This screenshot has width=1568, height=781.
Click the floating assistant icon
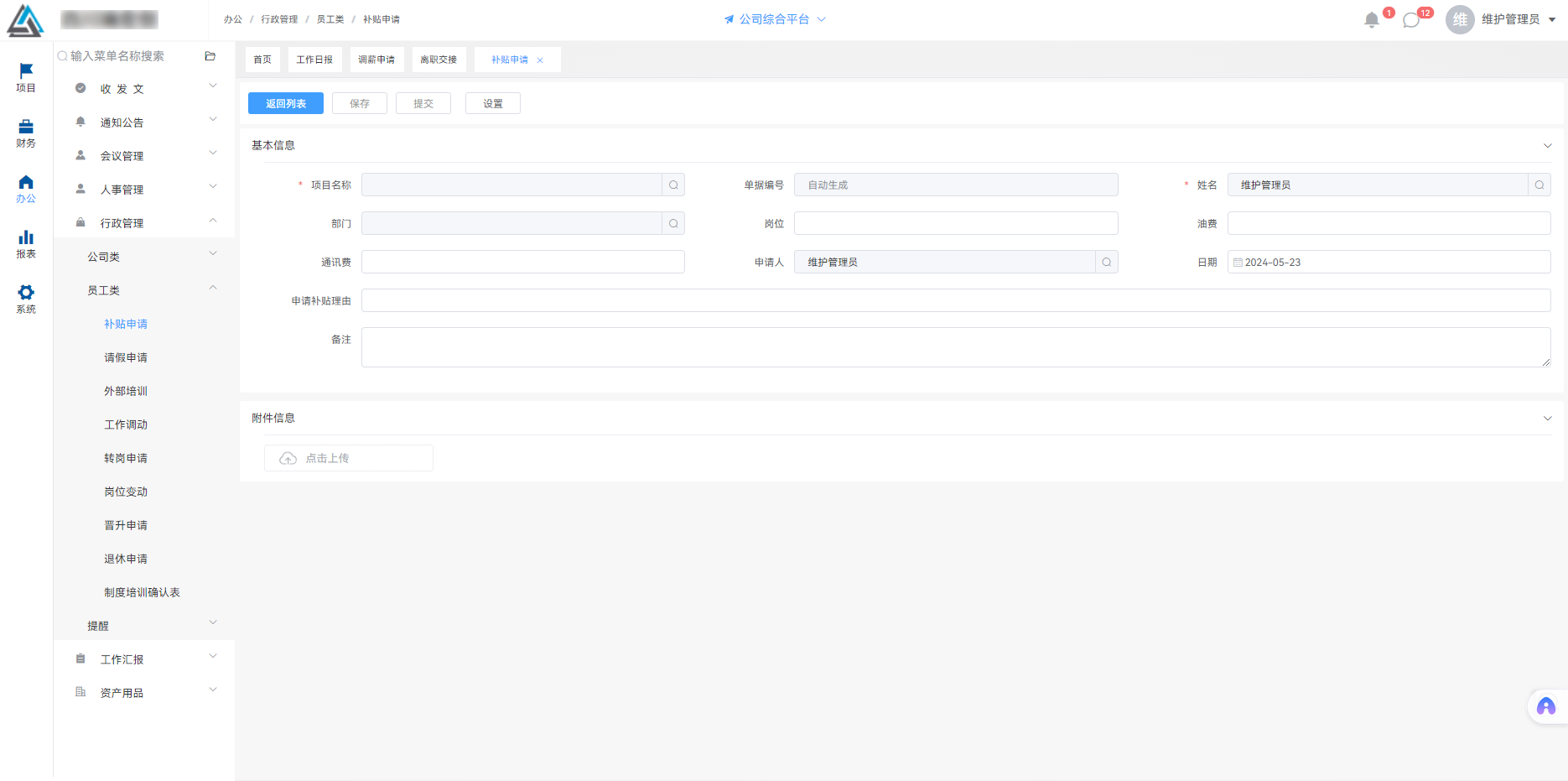1546,706
